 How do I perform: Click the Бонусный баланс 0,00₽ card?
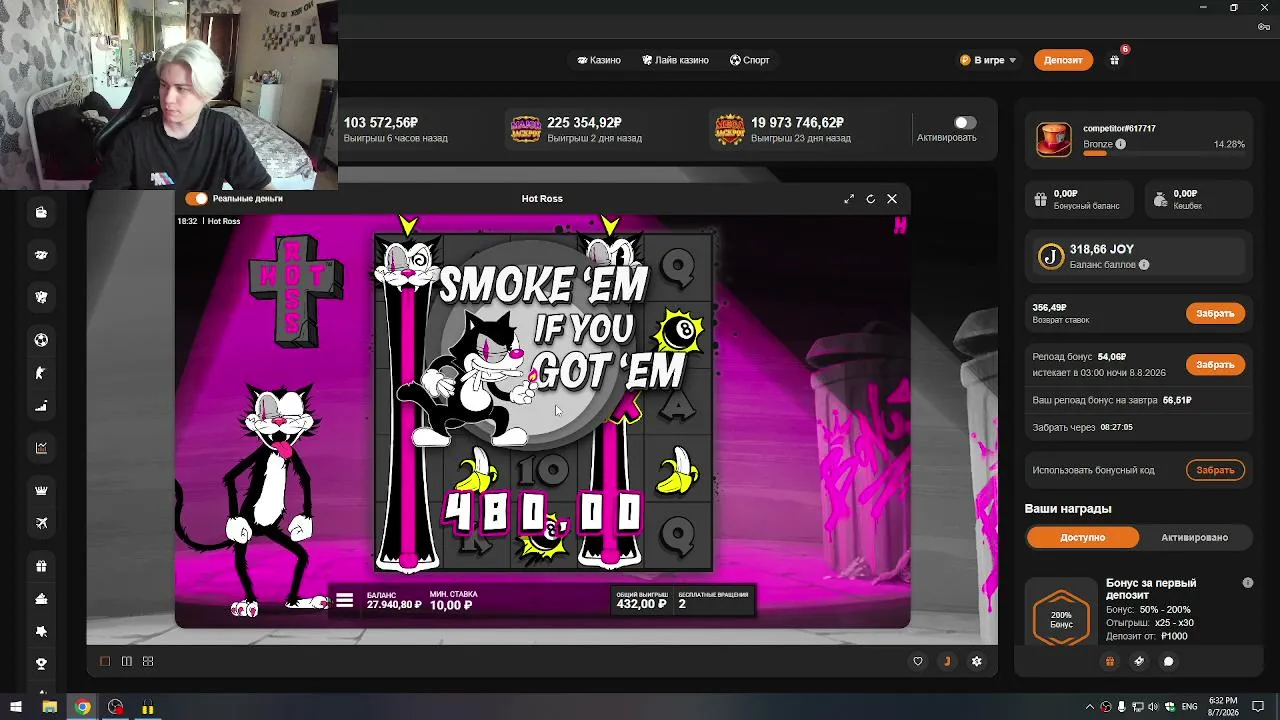[1081, 199]
